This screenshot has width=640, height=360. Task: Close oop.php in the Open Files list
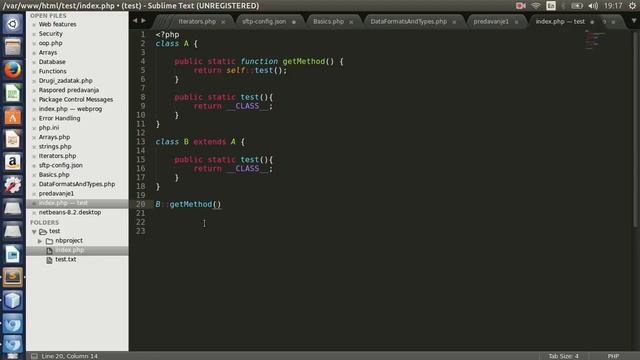click(x=34, y=43)
